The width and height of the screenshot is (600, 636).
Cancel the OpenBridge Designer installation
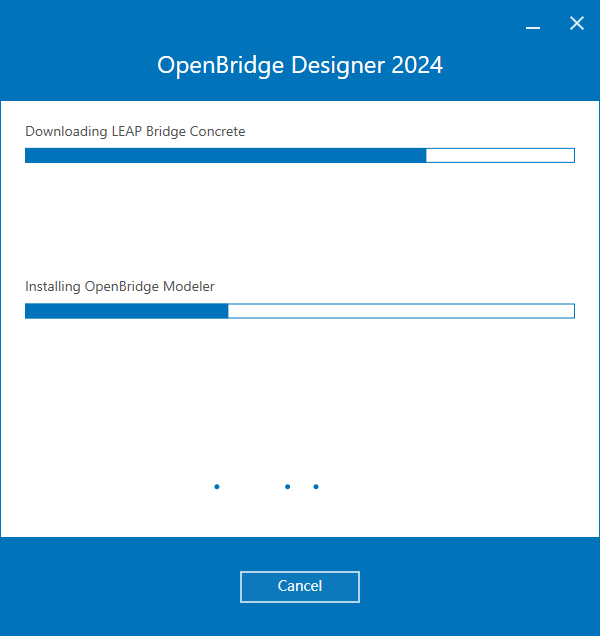300,587
